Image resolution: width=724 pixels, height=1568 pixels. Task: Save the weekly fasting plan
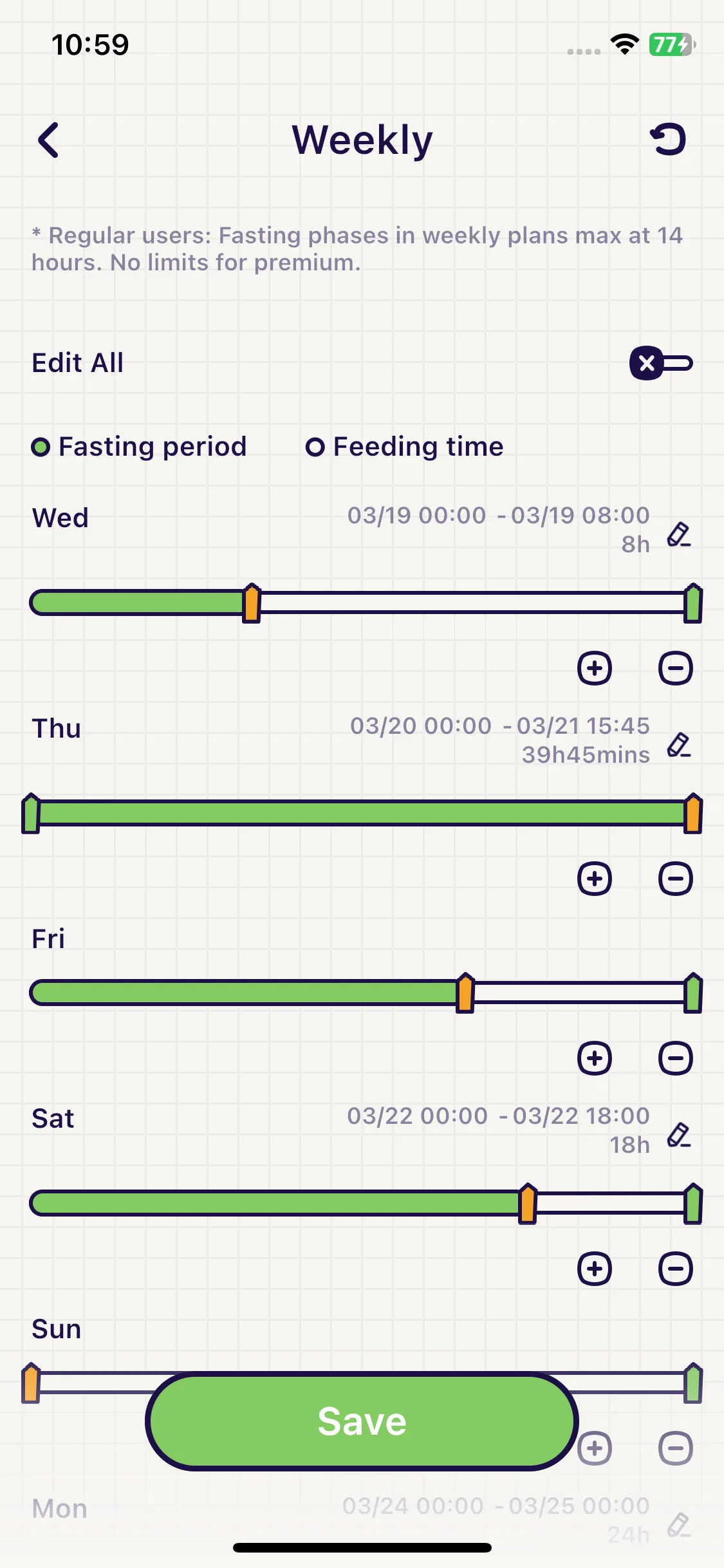pyautogui.click(x=362, y=1421)
